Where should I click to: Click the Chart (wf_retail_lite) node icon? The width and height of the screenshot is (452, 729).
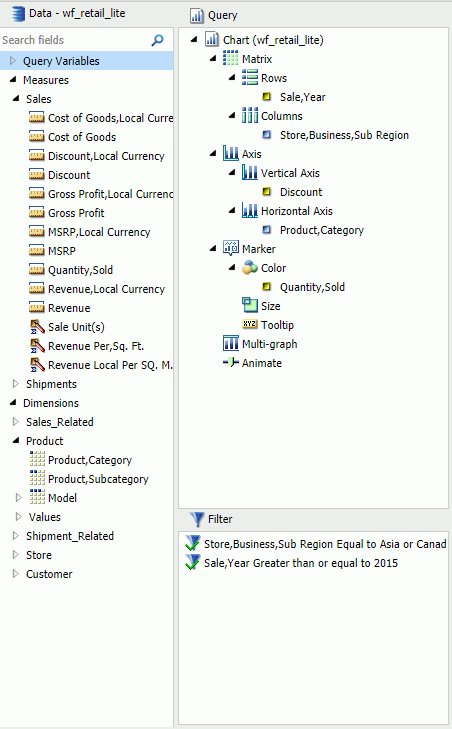tap(212, 40)
